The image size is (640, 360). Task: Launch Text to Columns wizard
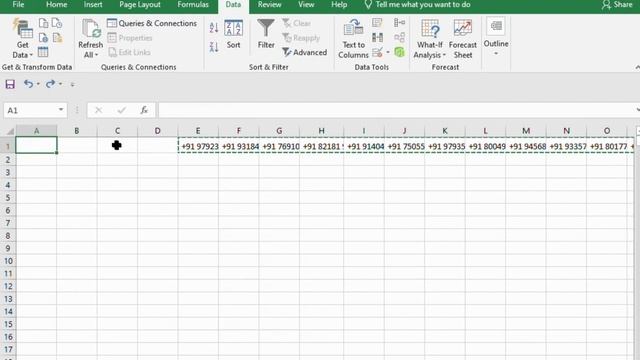[x=353, y=39]
